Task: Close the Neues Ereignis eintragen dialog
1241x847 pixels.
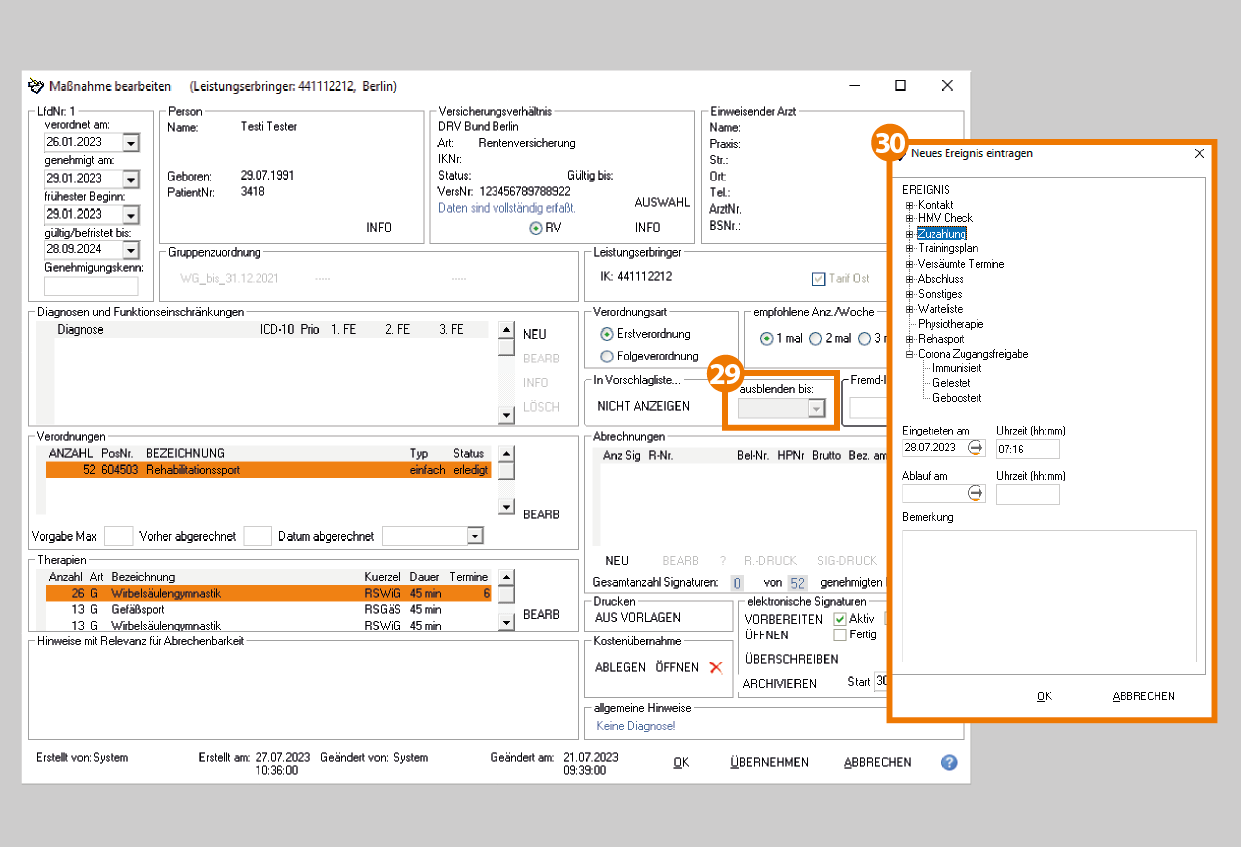Action: [x=1199, y=154]
